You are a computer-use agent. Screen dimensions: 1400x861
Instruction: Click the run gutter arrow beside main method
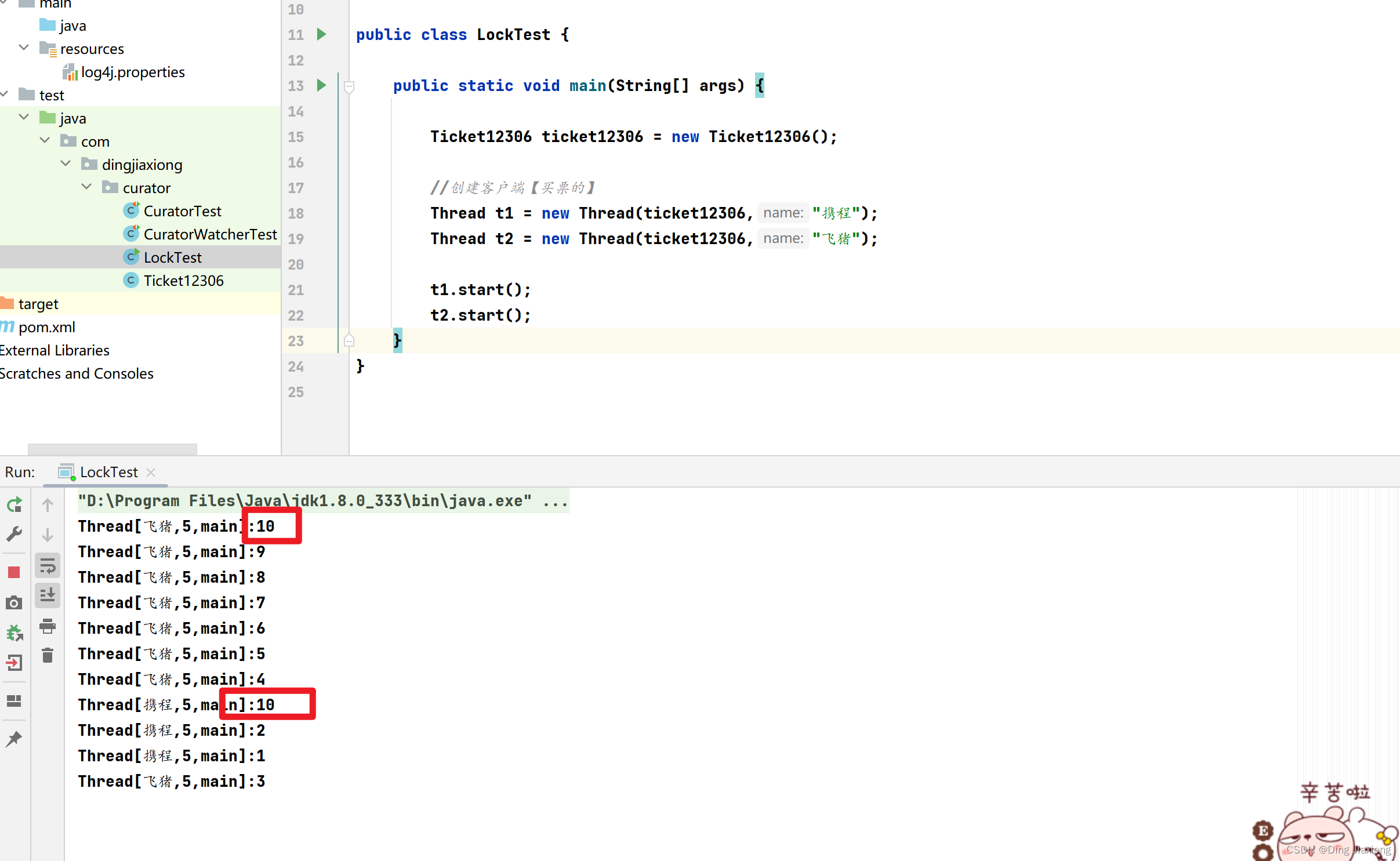coord(322,85)
